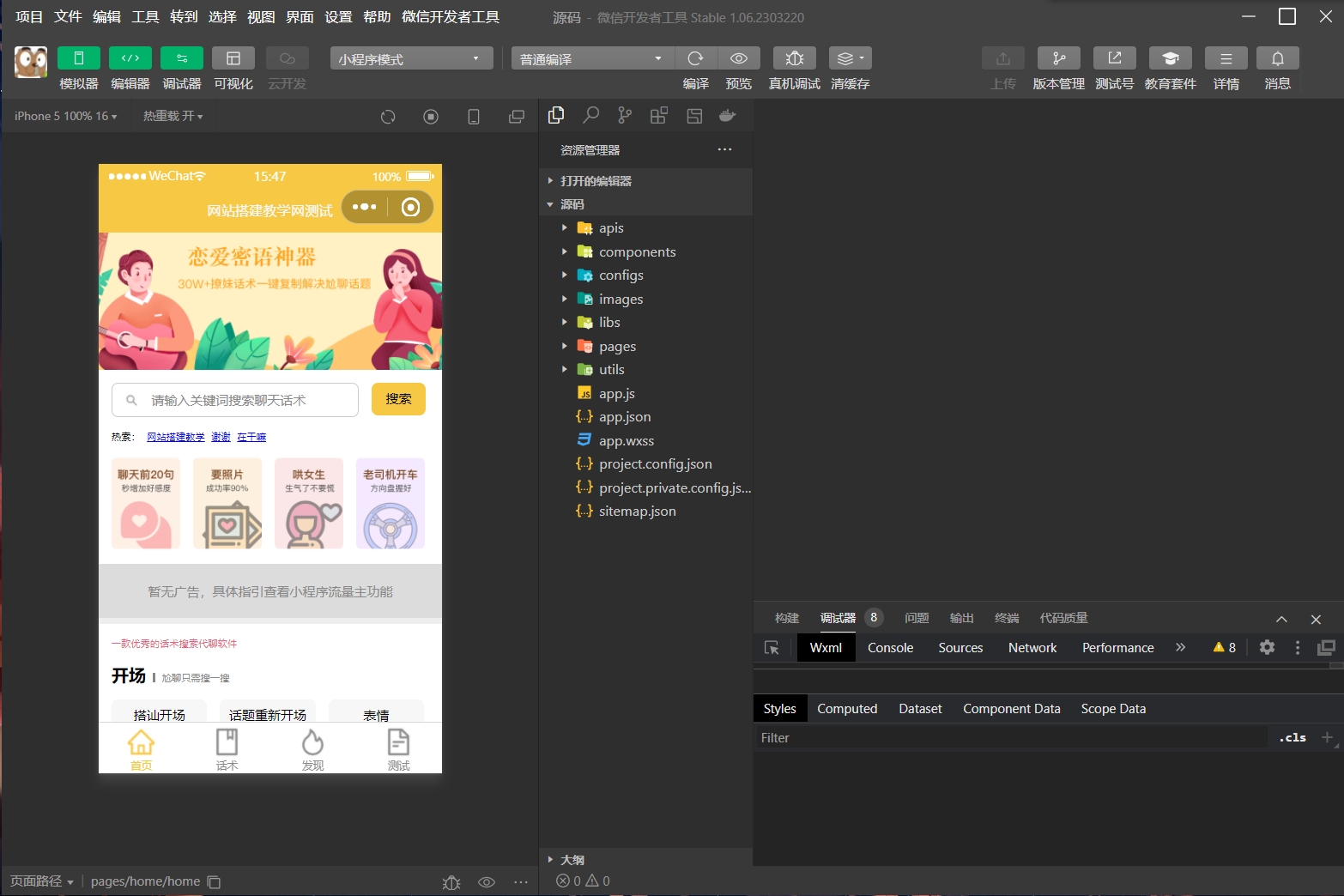Open app.json in the file tree
Viewport: 1344px width, 896px height.
[x=624, y=417]
